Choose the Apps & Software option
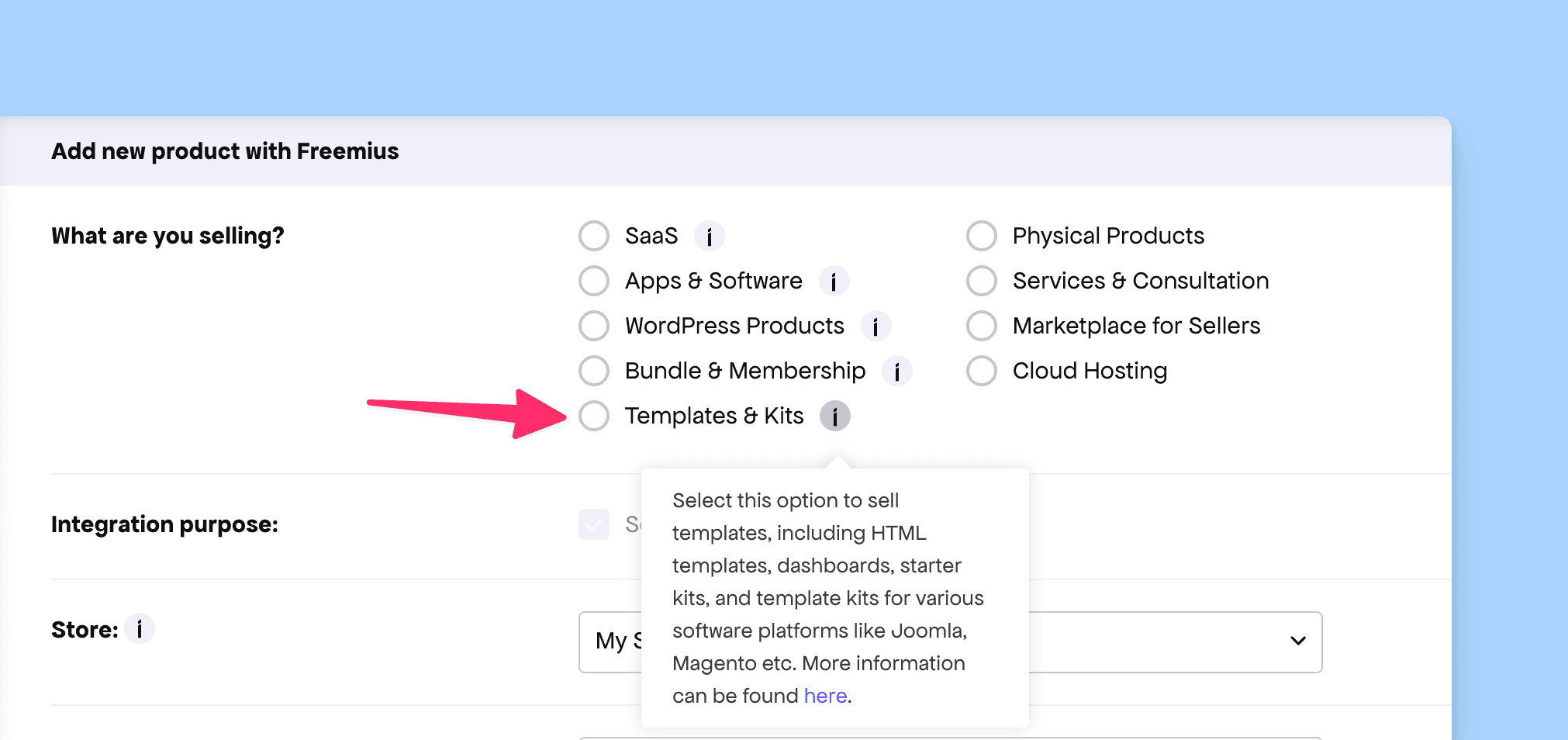Image resolution: width=1568 pixels, height=740 pixels. [x=594, y=281]
